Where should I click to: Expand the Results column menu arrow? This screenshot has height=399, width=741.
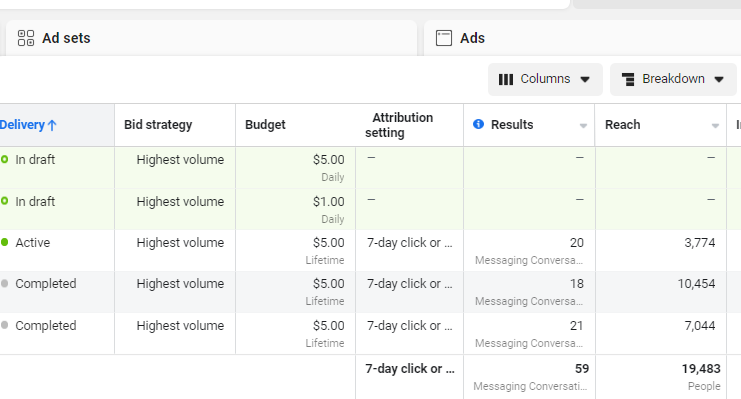point(583,126)
